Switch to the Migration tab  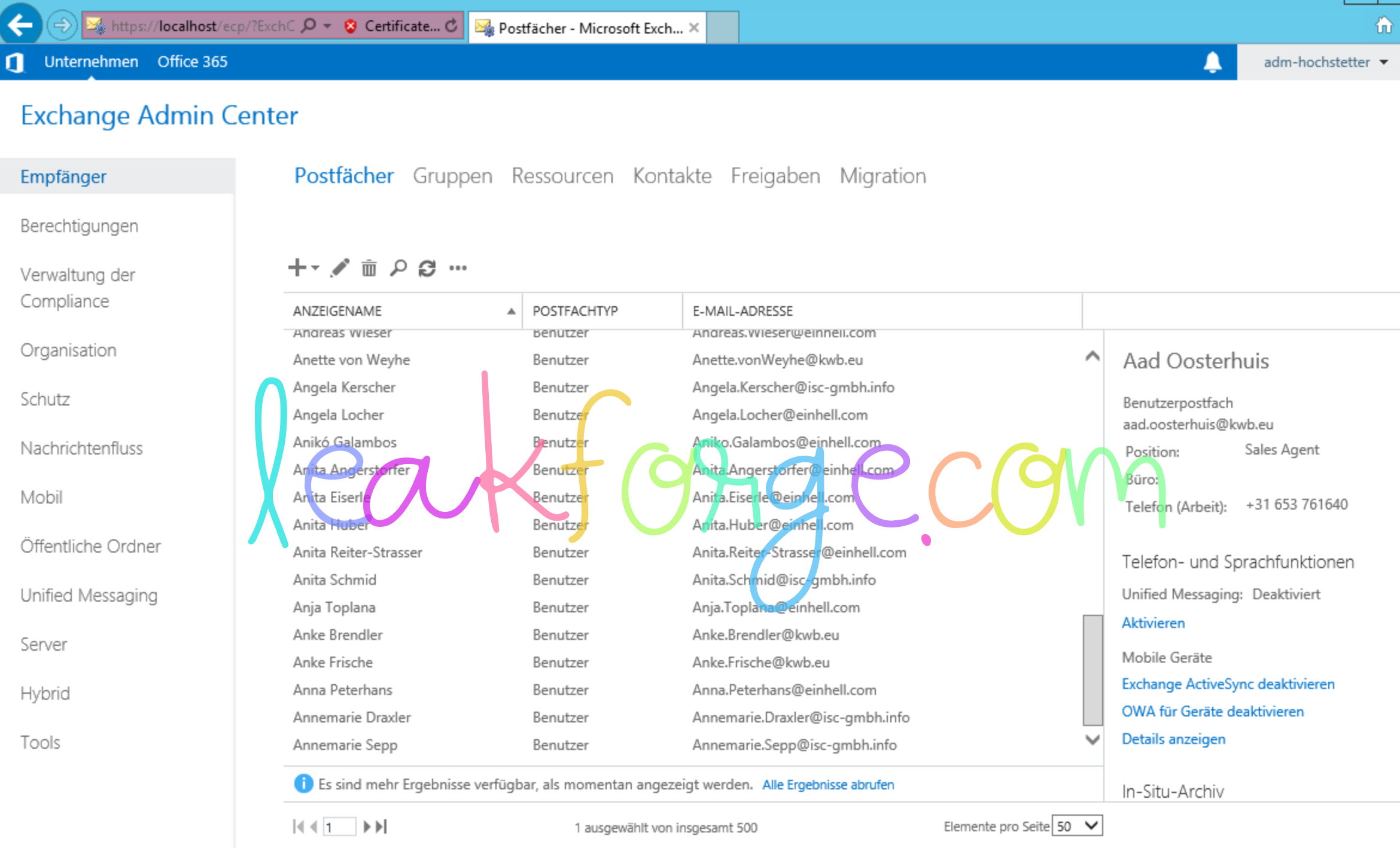(883, 176)
